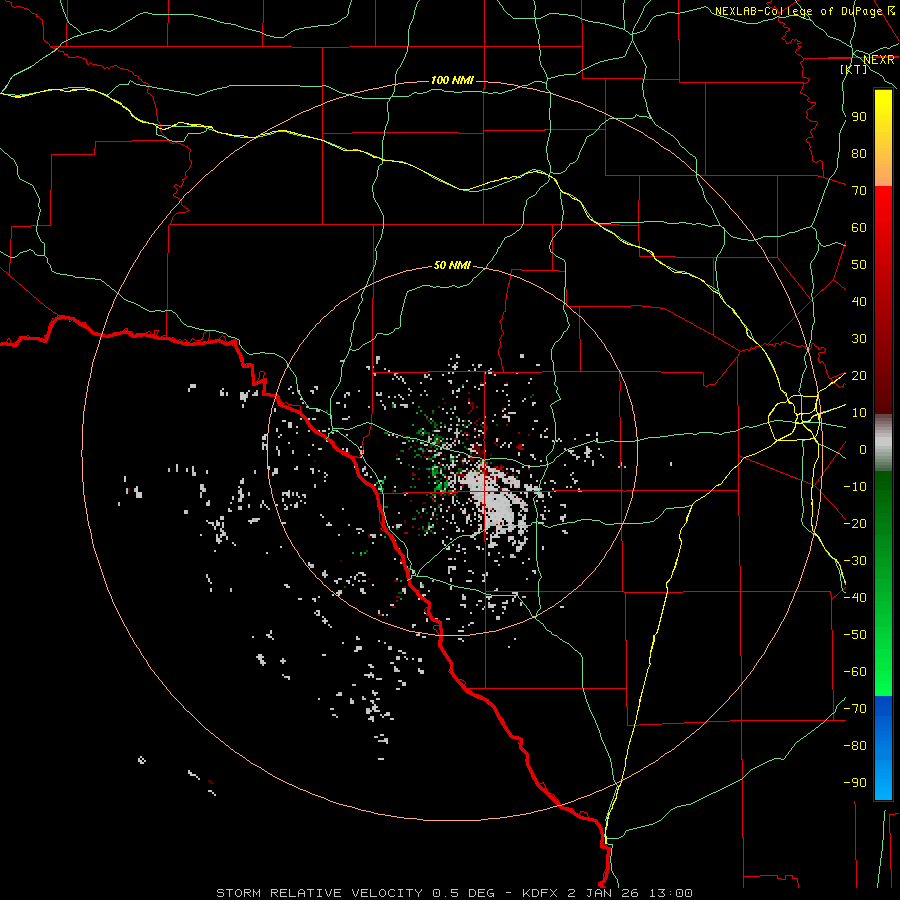Click the yellow highway loop around the city

[796, 417]
